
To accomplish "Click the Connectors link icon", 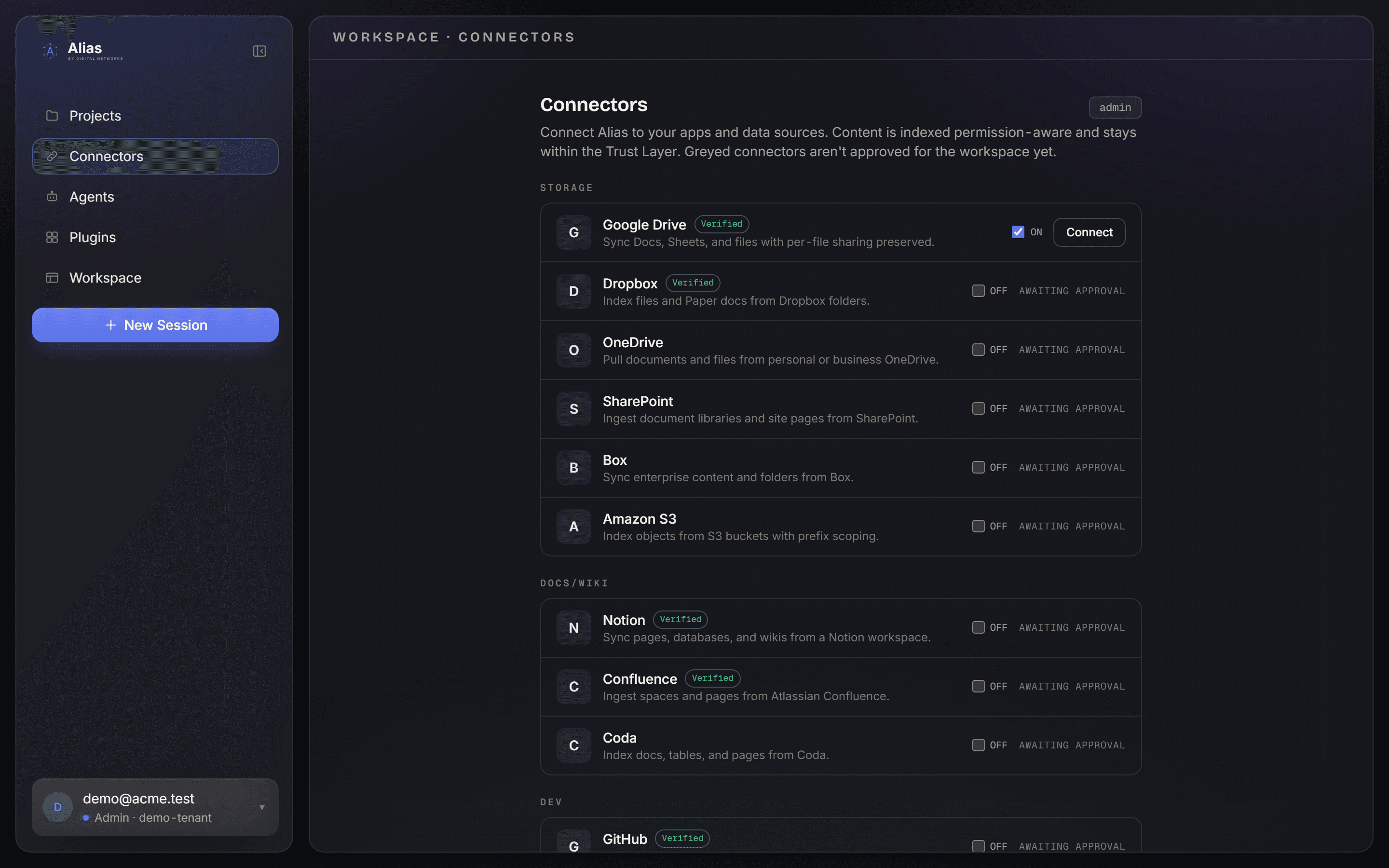I will tap(52, 156).
